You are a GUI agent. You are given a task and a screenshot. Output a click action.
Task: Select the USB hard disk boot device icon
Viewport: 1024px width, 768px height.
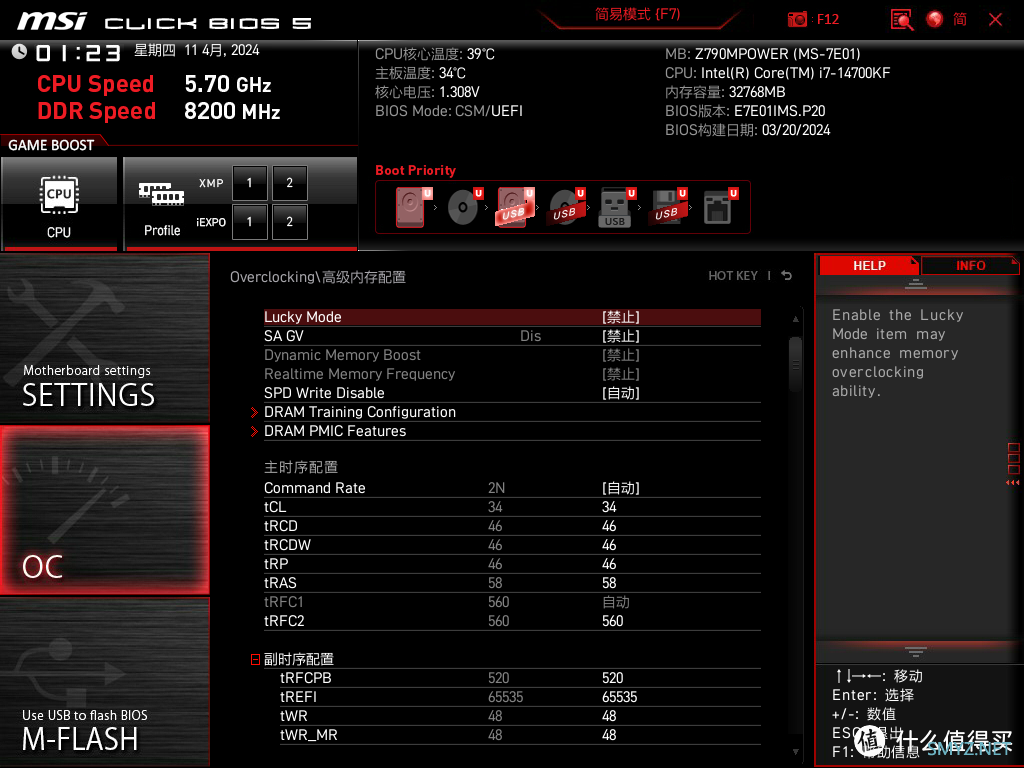click(515, 207)
